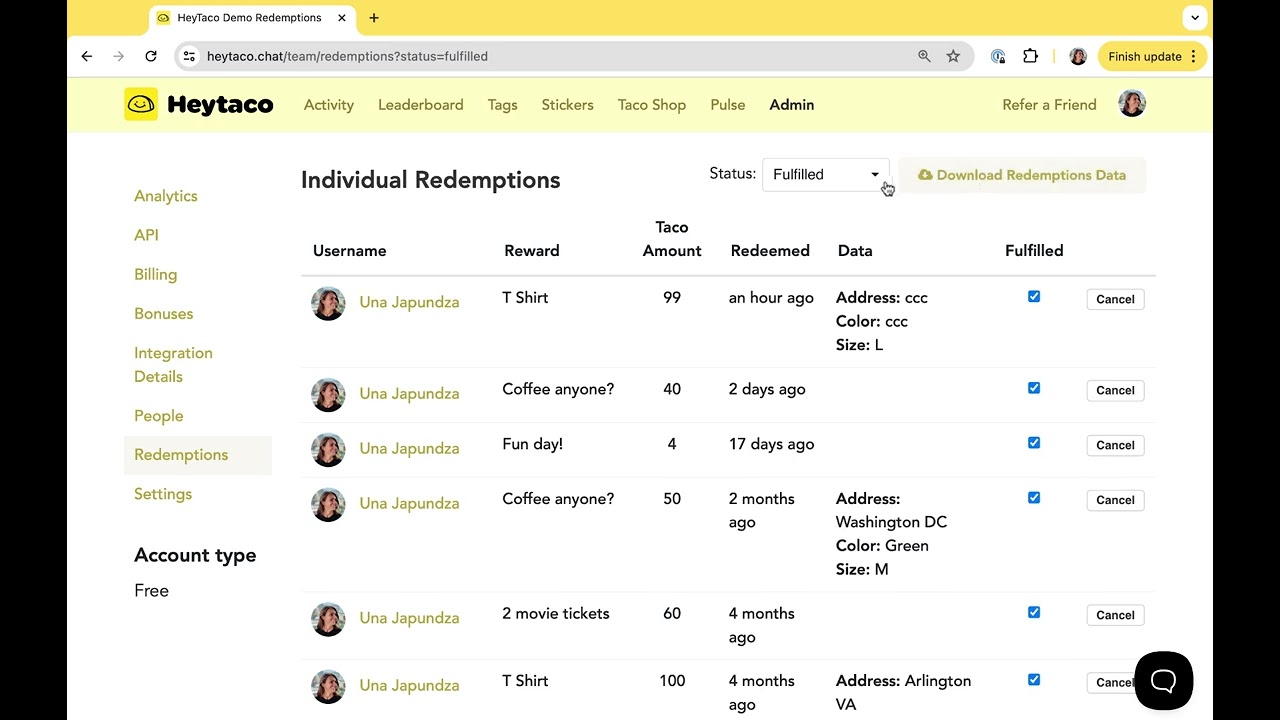Select the Admin menu item
This screenshot has height=720, width=1280.
792,105
